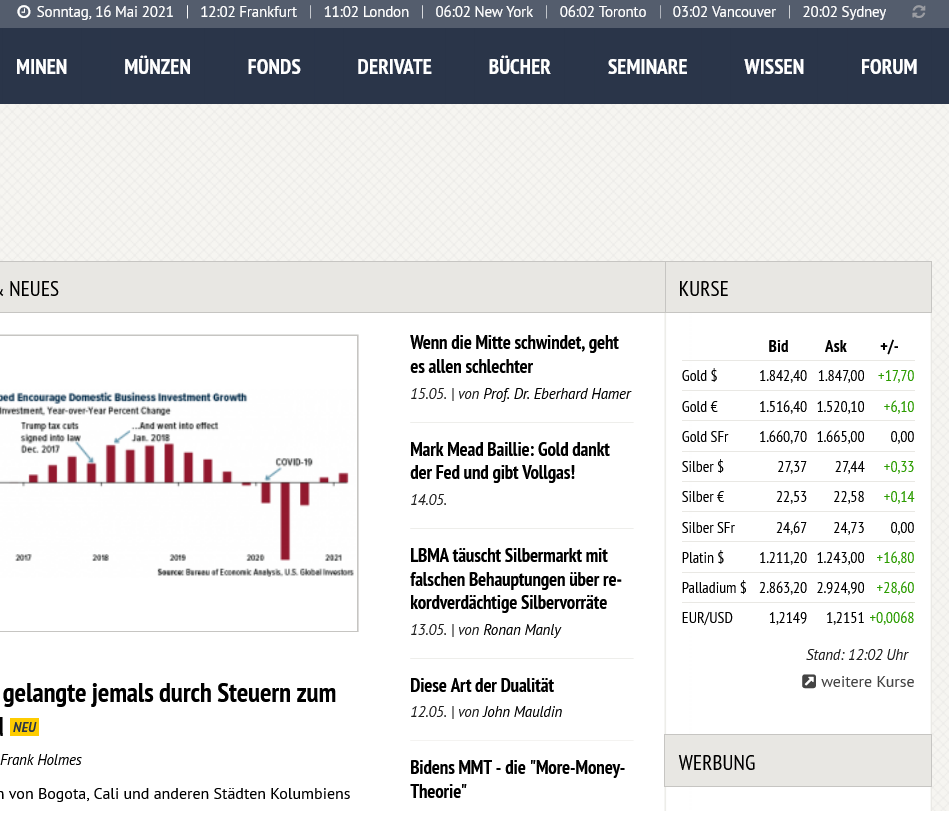Click the refresh icon in the top bar
The width and height of the screenshot is (952, 813).
(x=919, y=12)
